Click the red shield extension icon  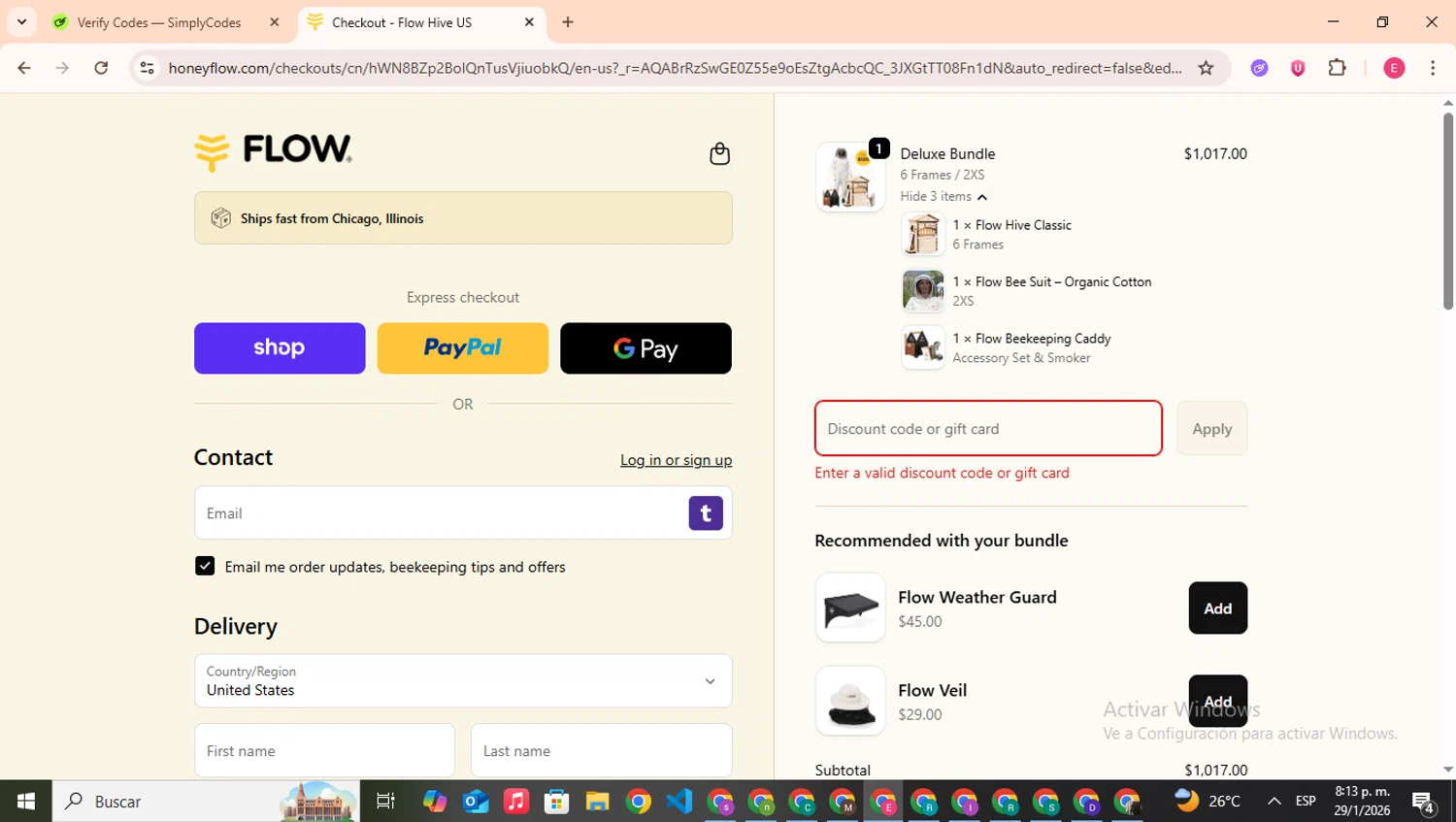coord(1298,68)
